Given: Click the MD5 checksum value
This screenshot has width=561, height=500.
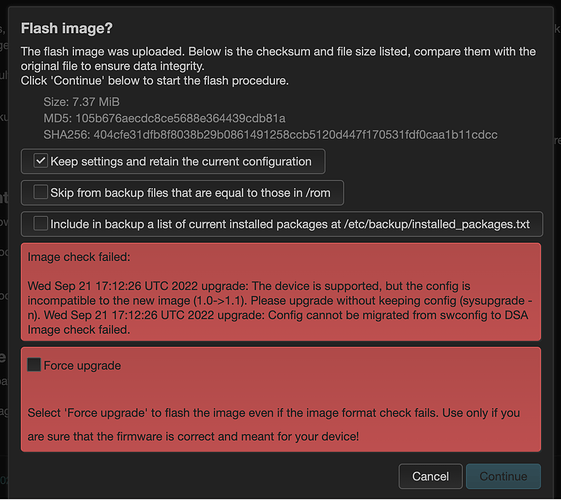Looking at the screenshot, I should 180,118.
